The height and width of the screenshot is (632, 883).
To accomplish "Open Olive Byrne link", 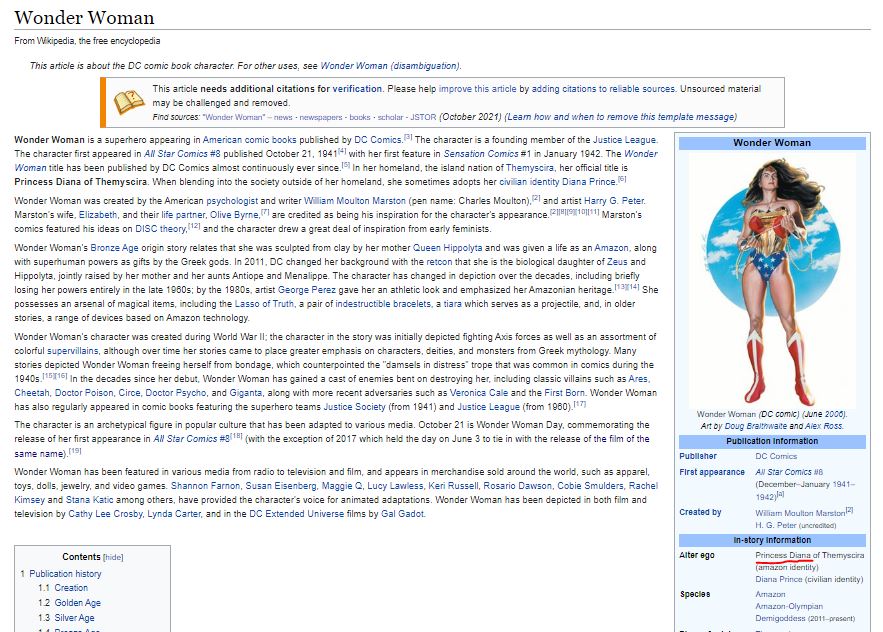I will [x=234, y=215].
